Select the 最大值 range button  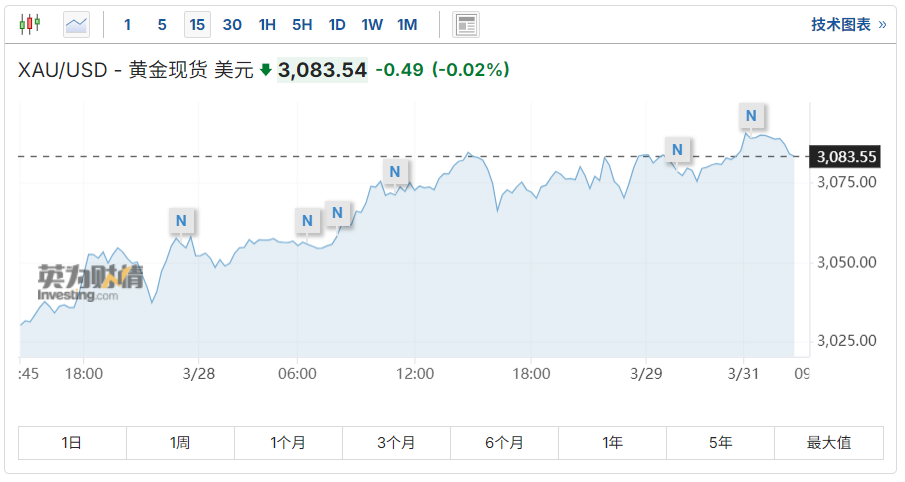click(x=829, y=442)
